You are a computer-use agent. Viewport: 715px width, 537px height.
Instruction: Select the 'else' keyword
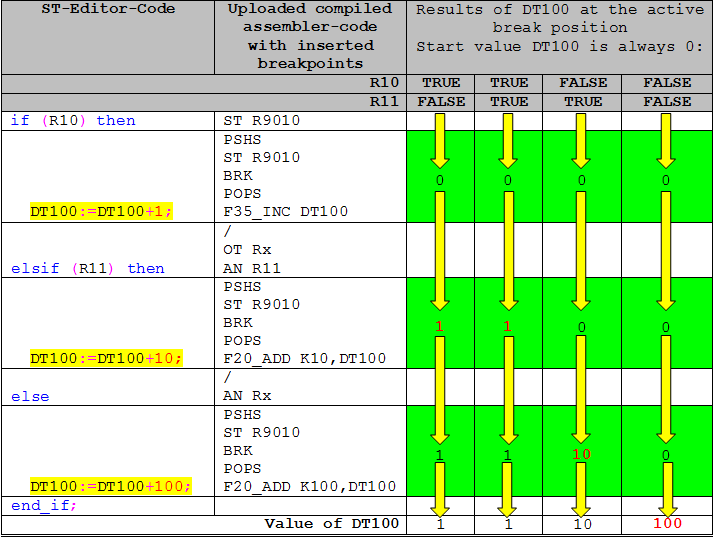pos(30,397)
